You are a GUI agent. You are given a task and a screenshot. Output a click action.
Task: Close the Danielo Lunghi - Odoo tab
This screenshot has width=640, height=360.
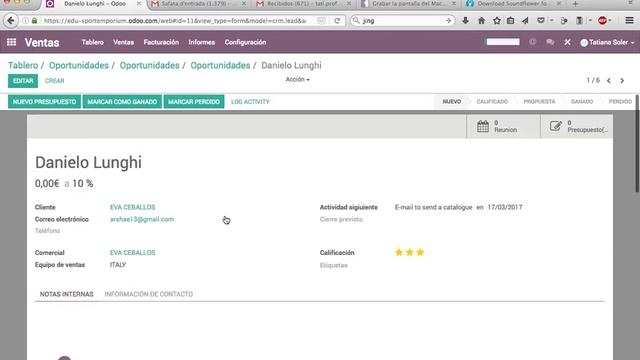point(139,4)
